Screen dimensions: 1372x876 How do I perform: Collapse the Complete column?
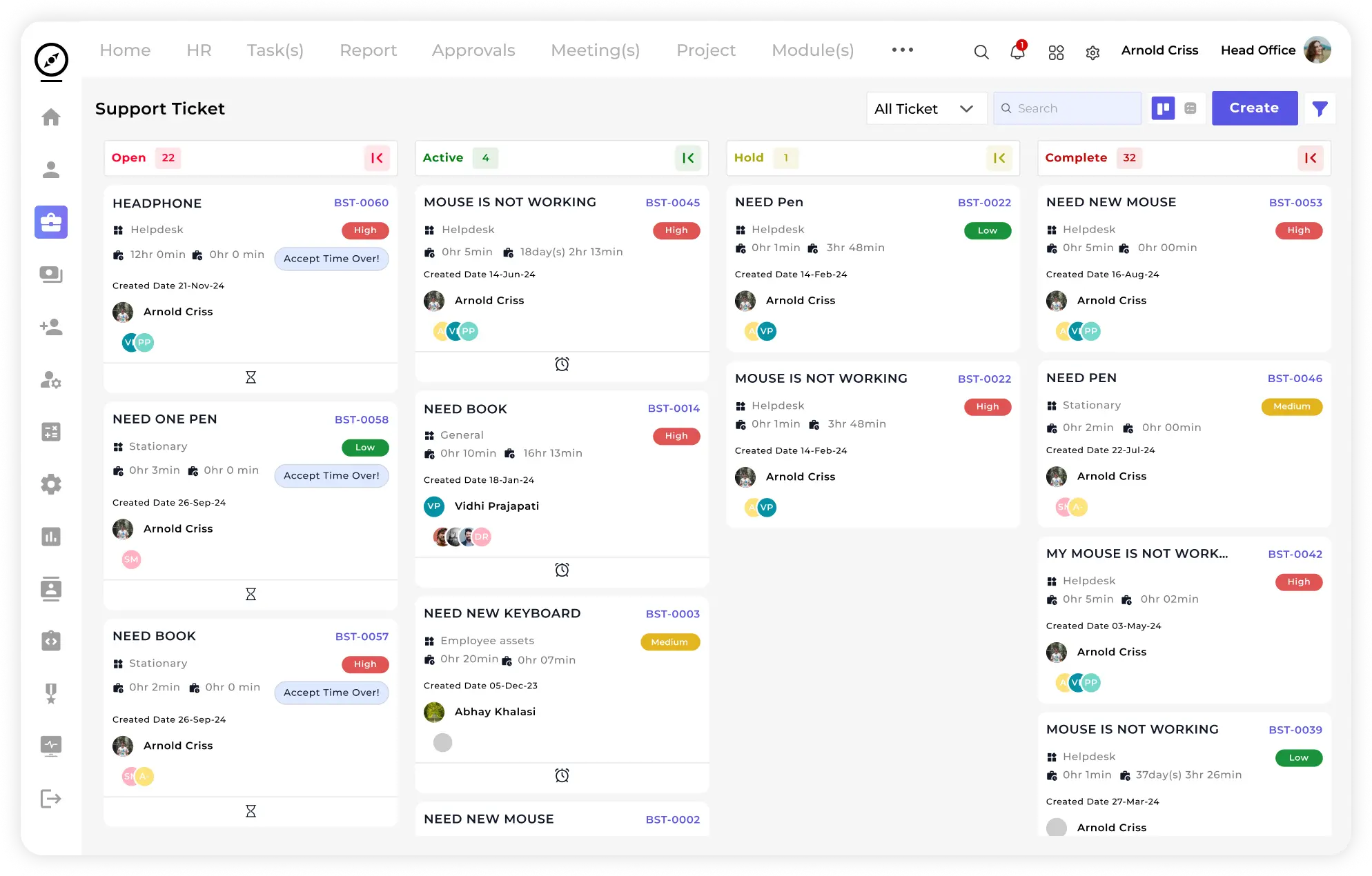[x=1311, y=158]
